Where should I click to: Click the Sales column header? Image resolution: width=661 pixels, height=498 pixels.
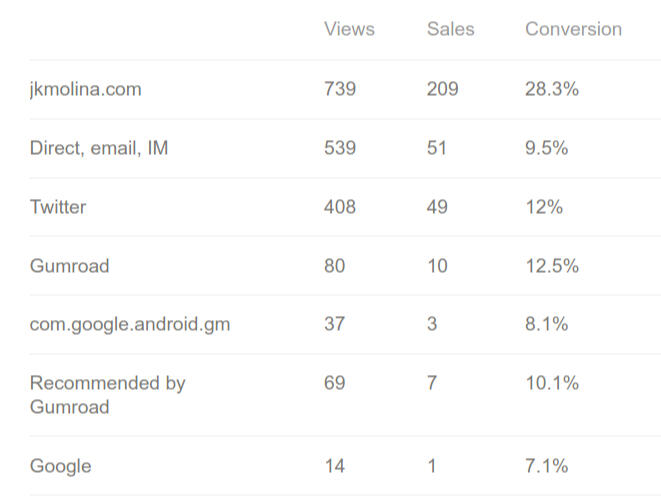point(450,29)
